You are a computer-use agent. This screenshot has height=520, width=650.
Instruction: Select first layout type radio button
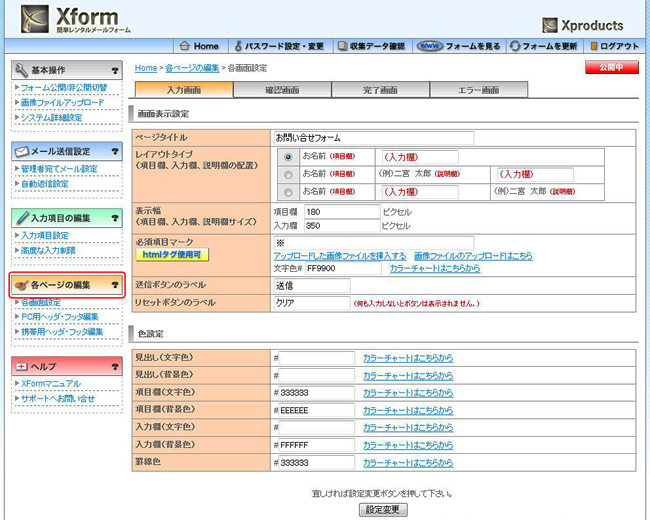[x=288, y=157]
